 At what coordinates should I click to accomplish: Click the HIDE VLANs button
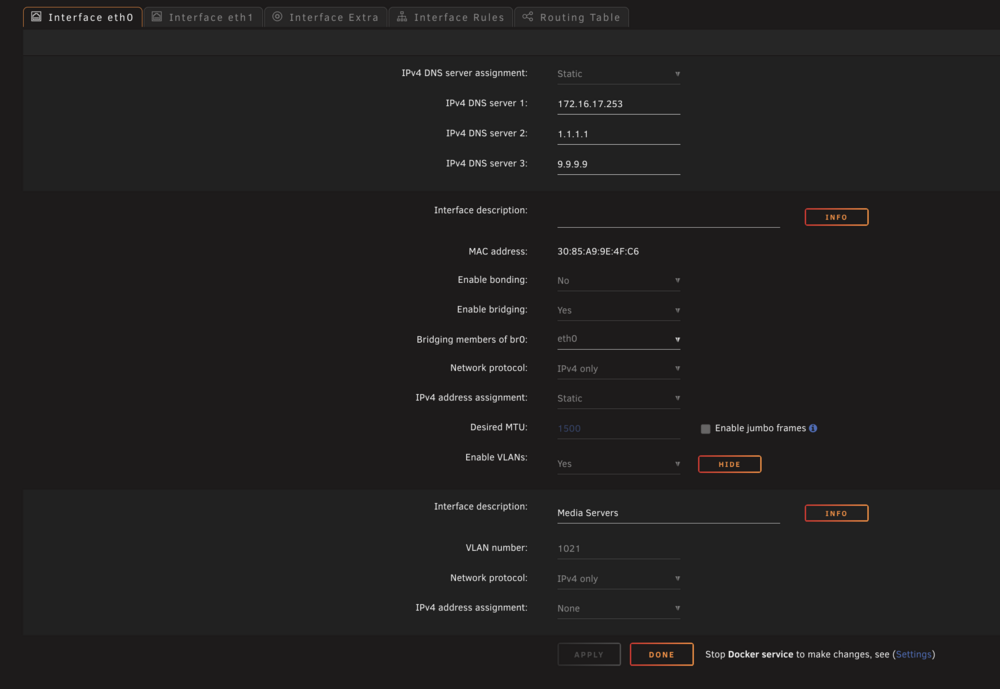tap(730, 464)
